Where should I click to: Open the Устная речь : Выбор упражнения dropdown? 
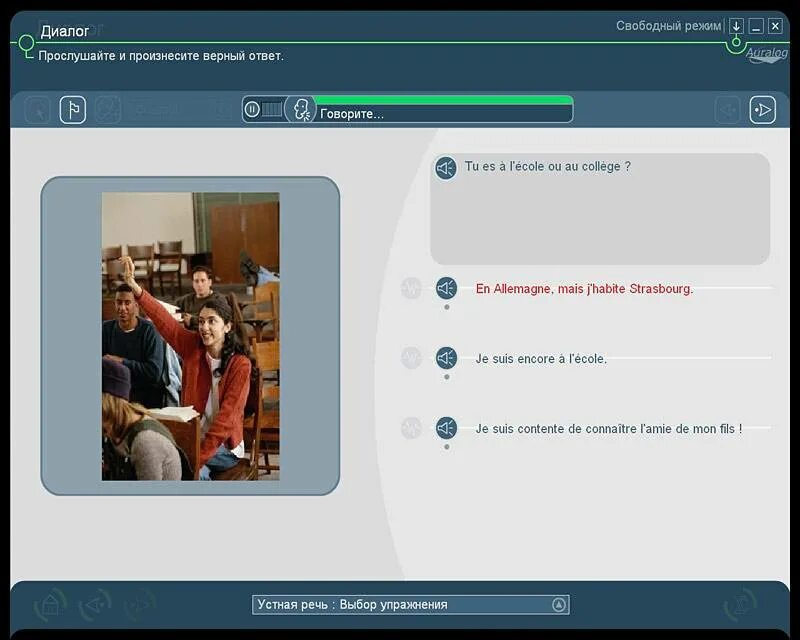[x=411, y=605]
